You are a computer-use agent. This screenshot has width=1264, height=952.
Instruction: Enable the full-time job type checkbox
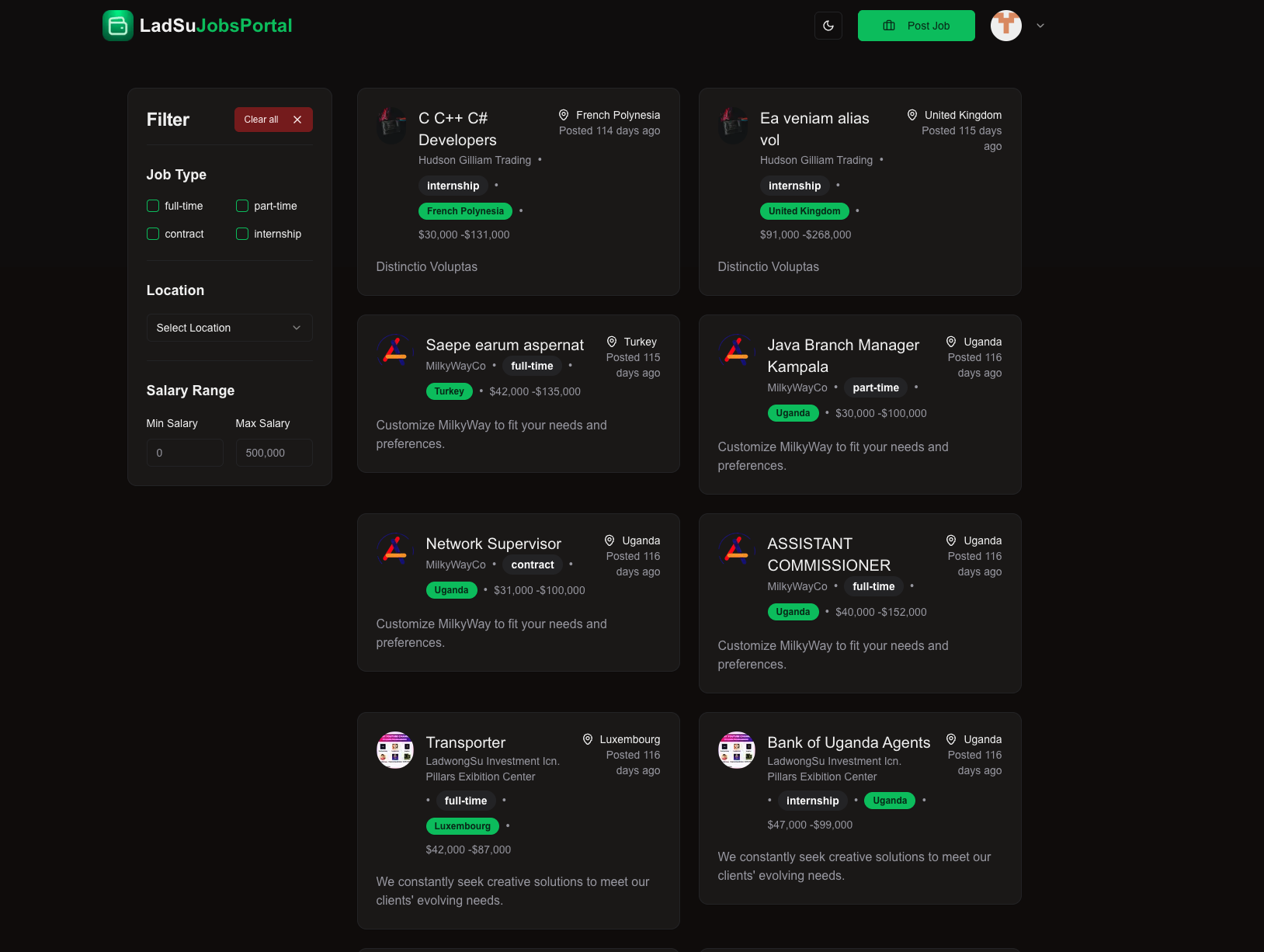point(153,206)
